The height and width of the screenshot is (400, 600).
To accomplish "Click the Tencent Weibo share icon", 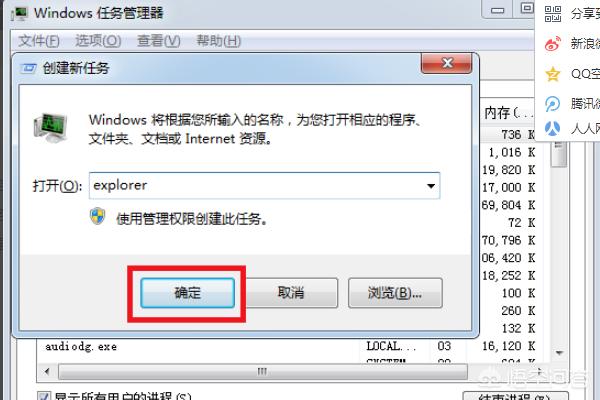I will click(553, 103).
